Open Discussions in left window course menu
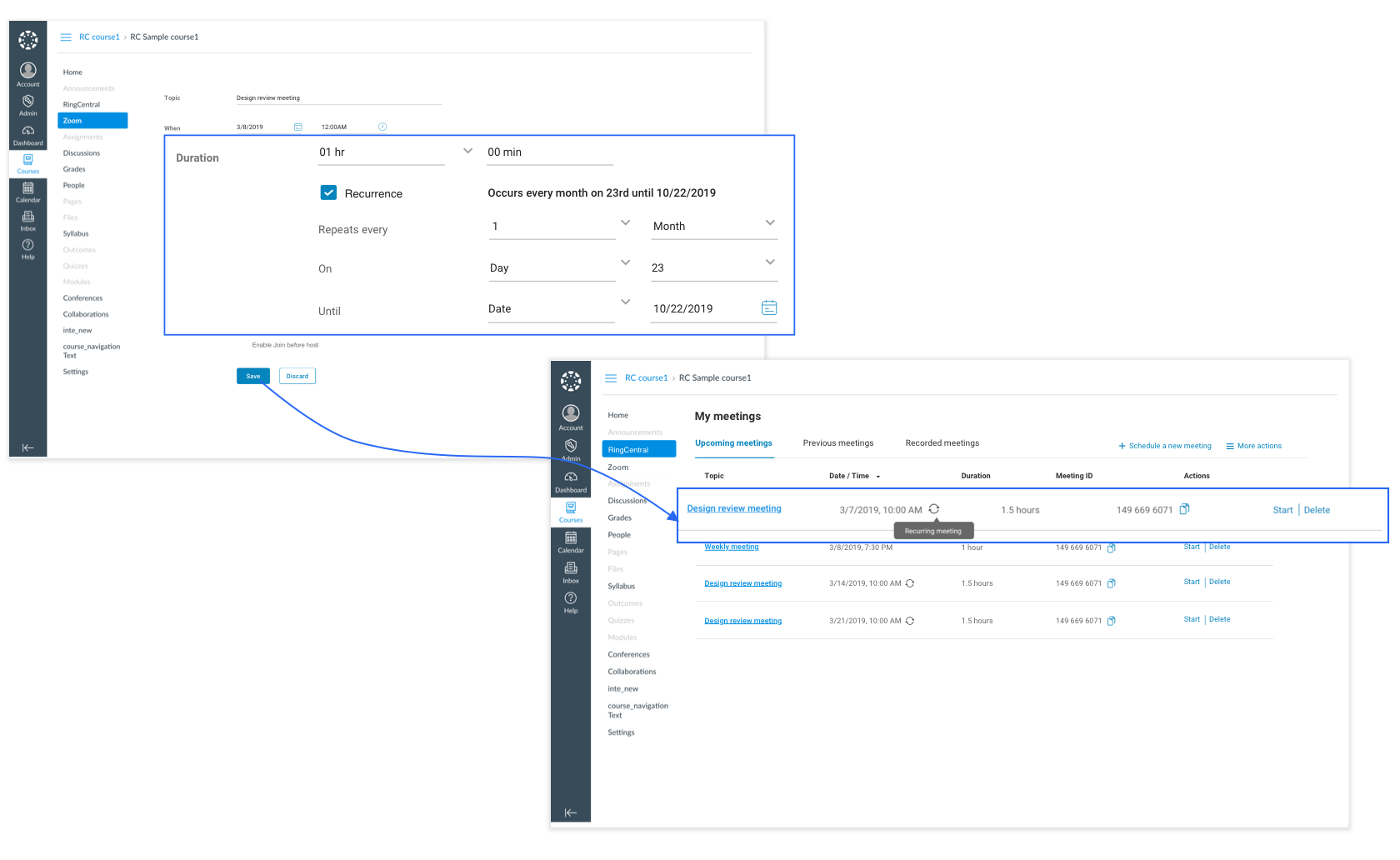 82,153
